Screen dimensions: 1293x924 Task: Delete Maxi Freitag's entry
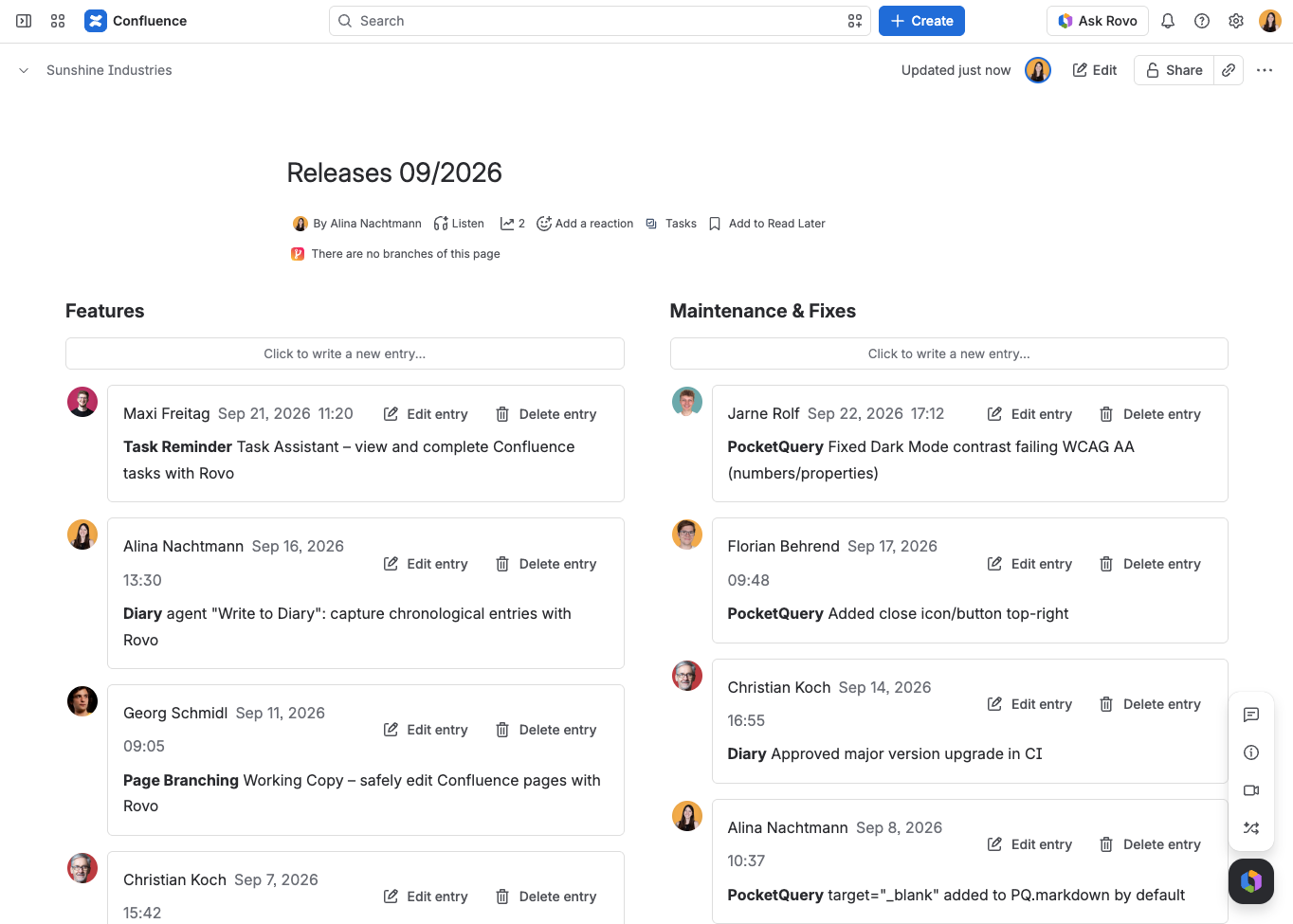[546, 414]
